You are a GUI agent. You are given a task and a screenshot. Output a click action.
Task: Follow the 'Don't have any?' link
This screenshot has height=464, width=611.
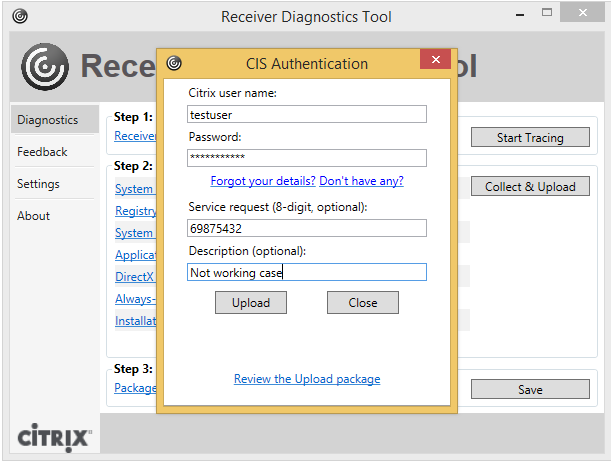(361, 181)
